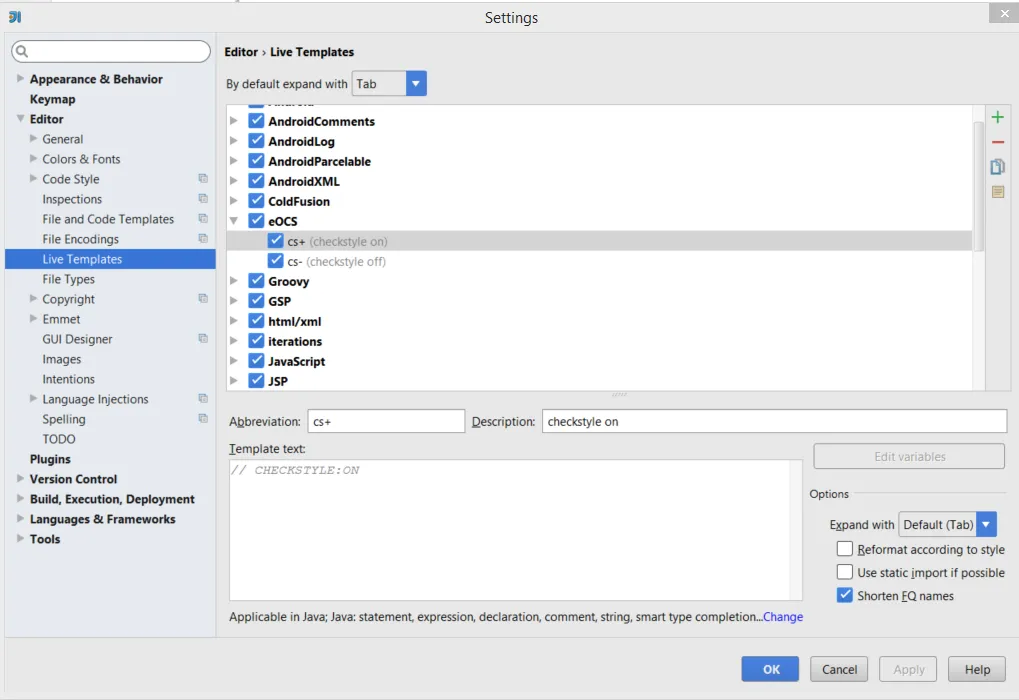Image resolution: width=1019 pixels, height=700 pixels.
Task: Expand the Groovy template group
Action: coord(234,281)
